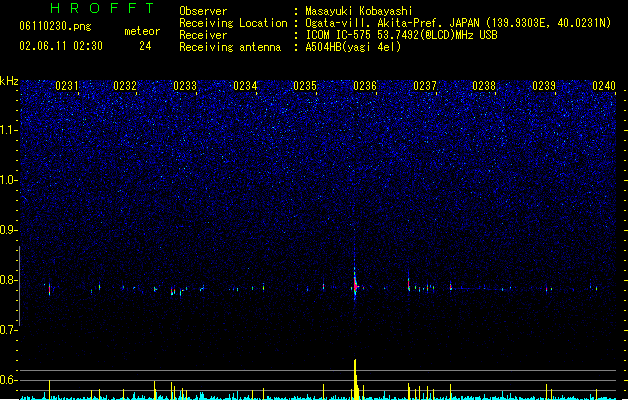This screenshot has height=400, width=629.
Task: Click the timestamp 02.06.11 02:30
Action: point(61,46)
